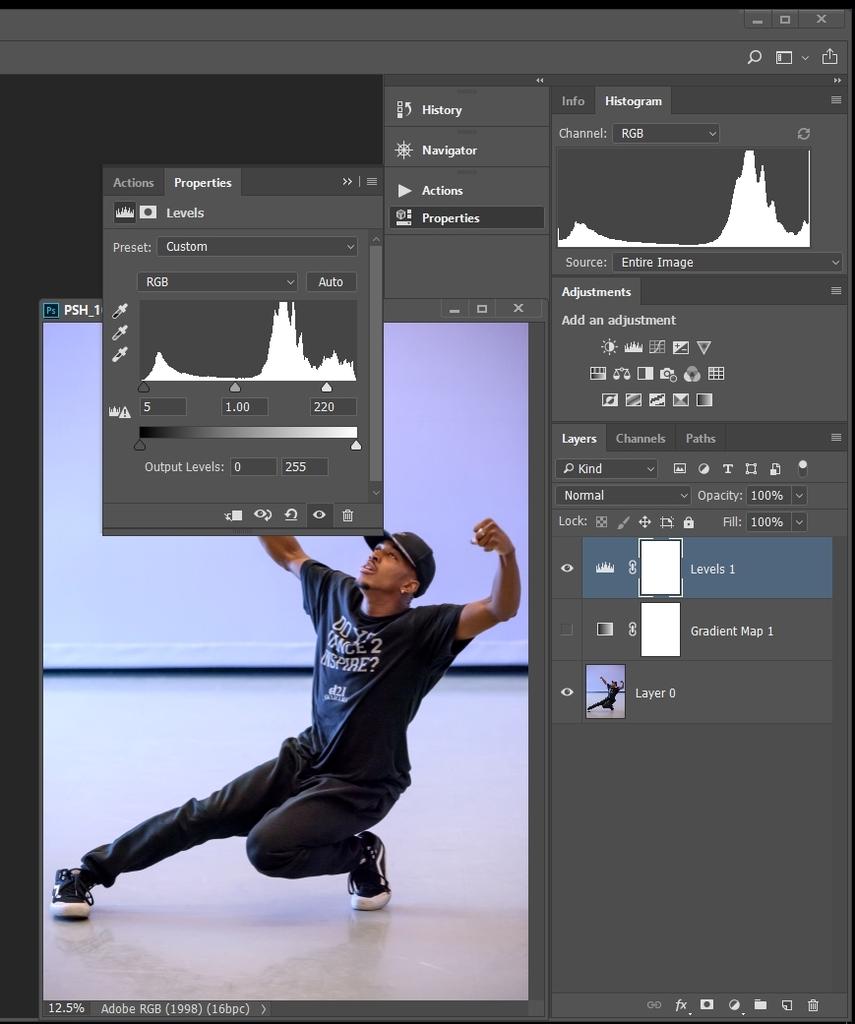Click the midtone input levels slider
Viewport: 855px width, 1024px height.
click(235, 387)
